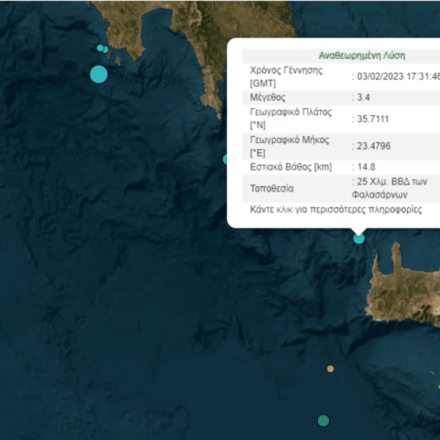440x440 pixels.
Task: Click cyan marker beneath the popup pointer
Action: 359,239
